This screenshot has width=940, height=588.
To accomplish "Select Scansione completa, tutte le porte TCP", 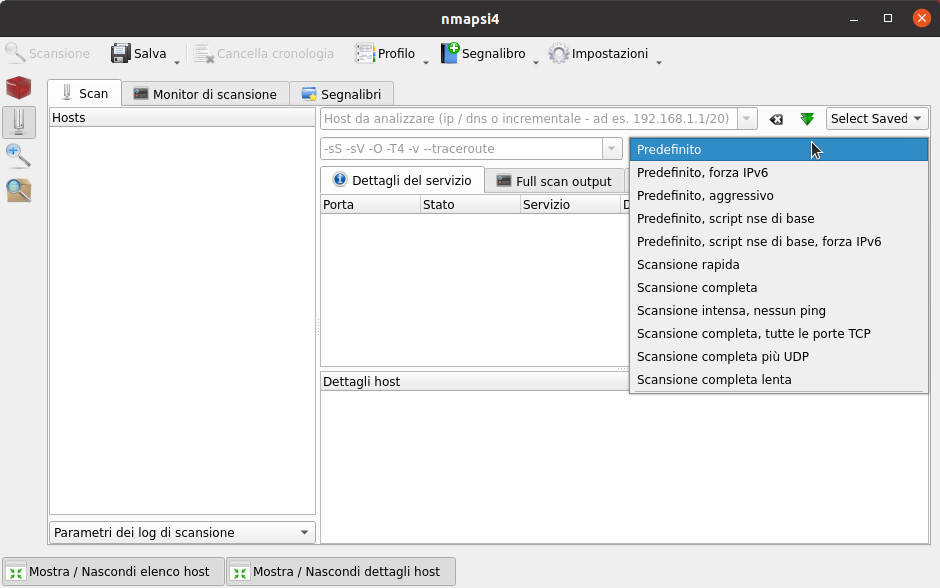I will pos(779,334).
